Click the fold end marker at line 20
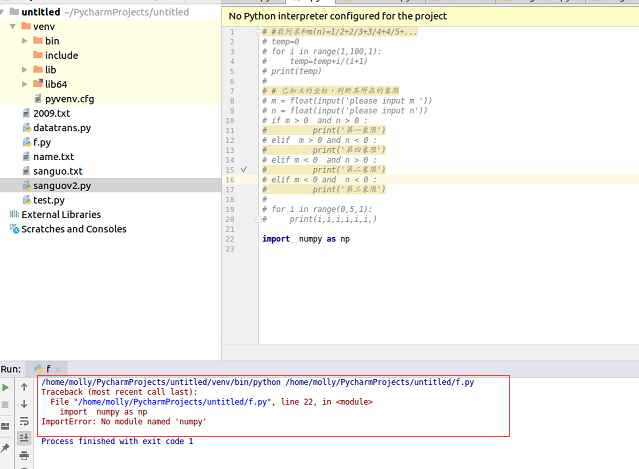The width and height of the screenshot is (639, 469). pos(258,219)
